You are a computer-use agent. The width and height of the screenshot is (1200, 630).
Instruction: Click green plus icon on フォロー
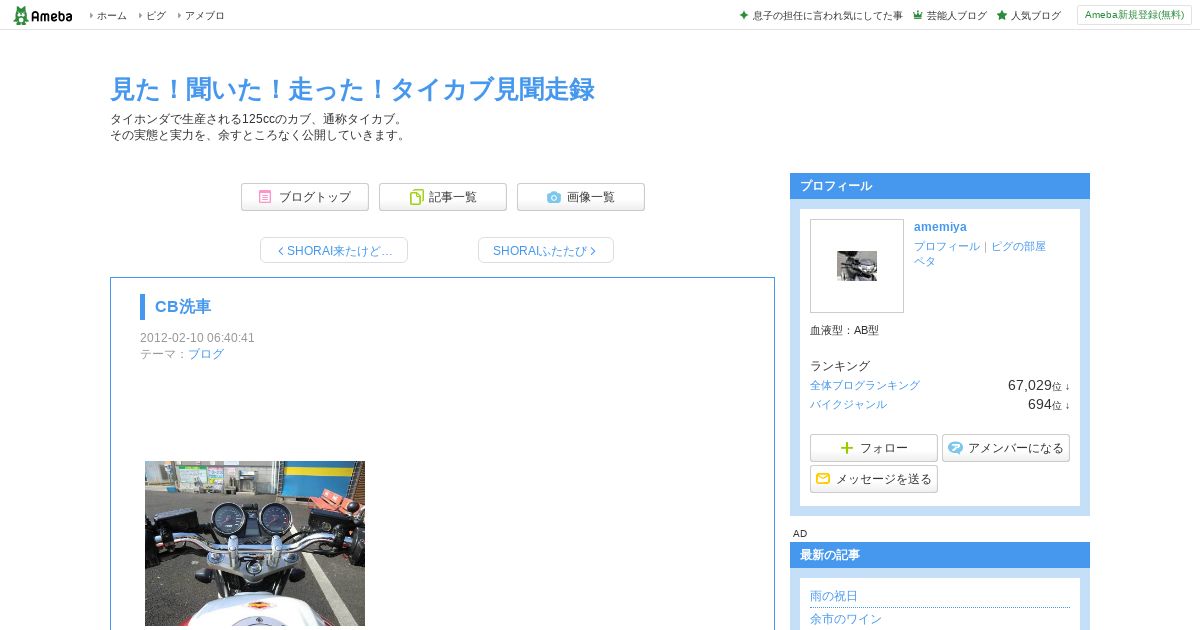(847, 448)
